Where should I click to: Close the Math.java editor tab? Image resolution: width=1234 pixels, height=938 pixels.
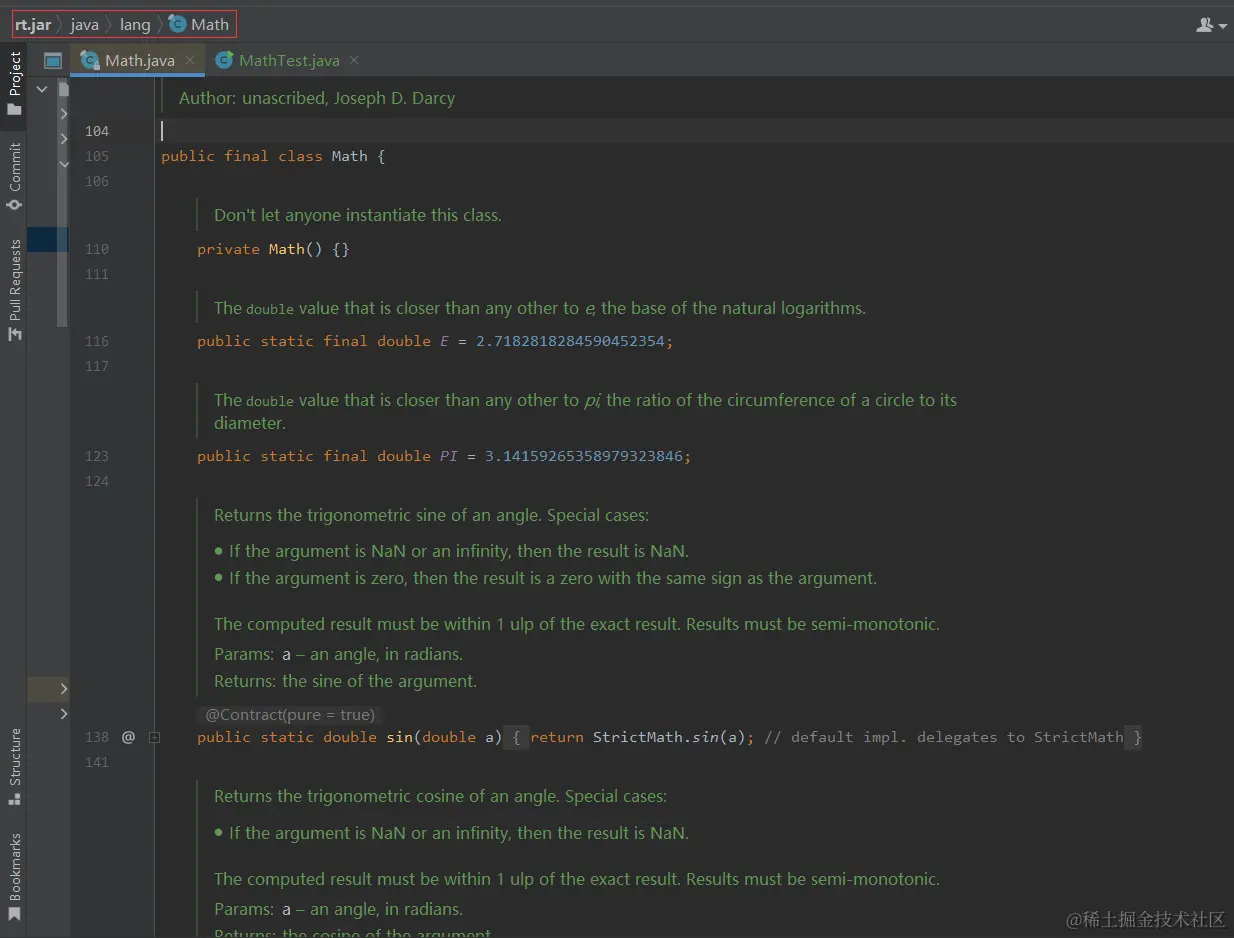tap(190, 60)
